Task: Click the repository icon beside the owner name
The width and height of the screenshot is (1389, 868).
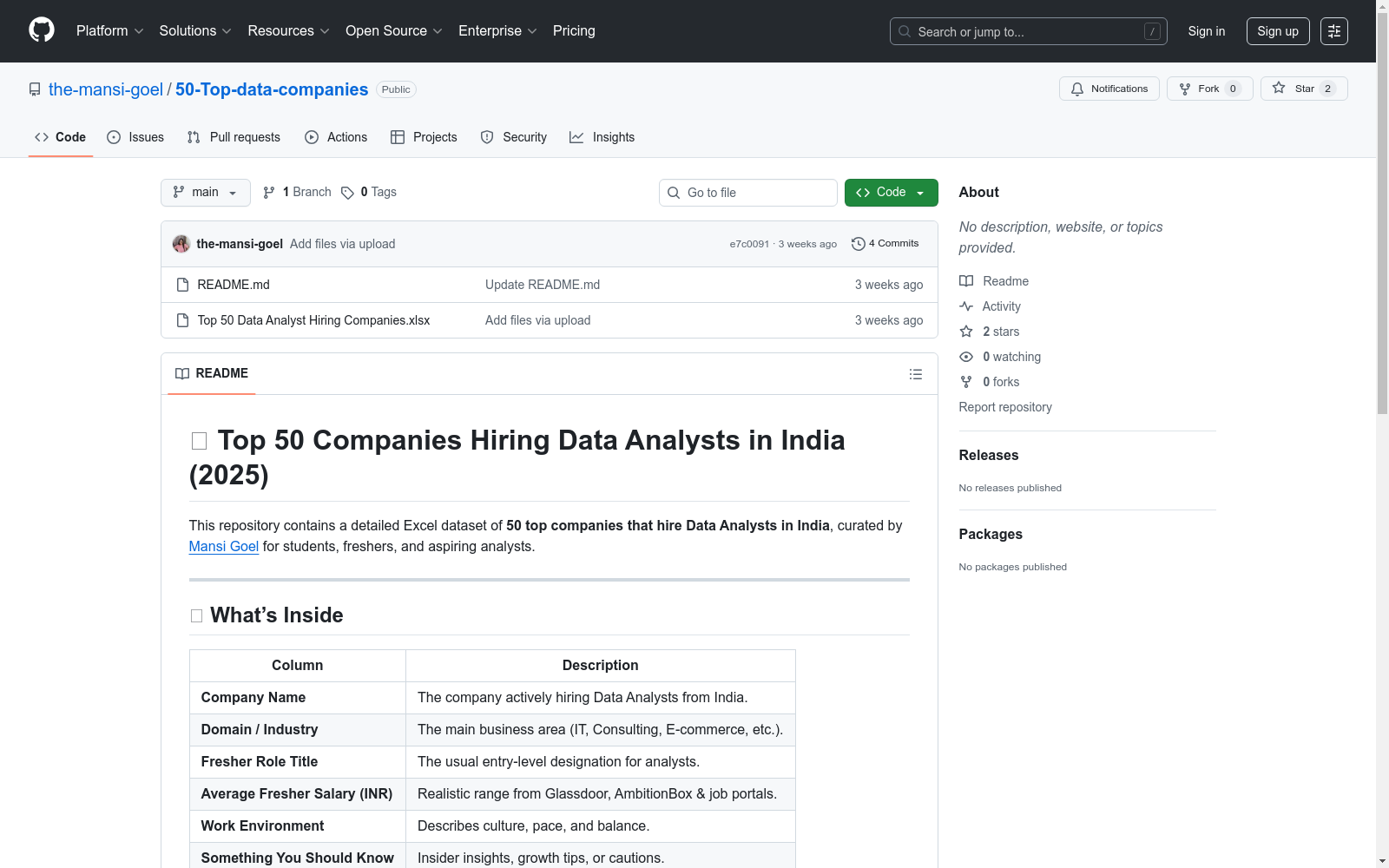Action: [x=35, y=89]
